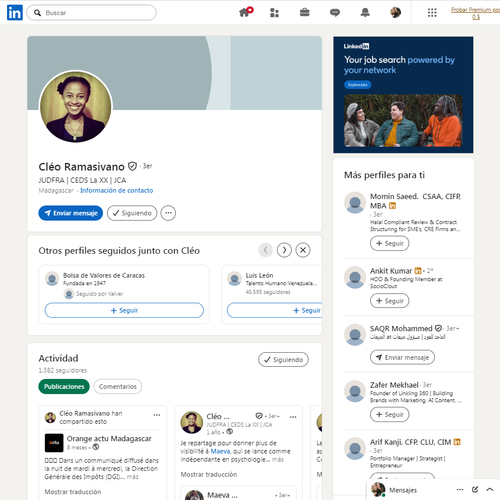Image resolution: width=500 pixels, height=500 pixels.
Task: Follow Ankit Kumar
Action: coord(390,301)
